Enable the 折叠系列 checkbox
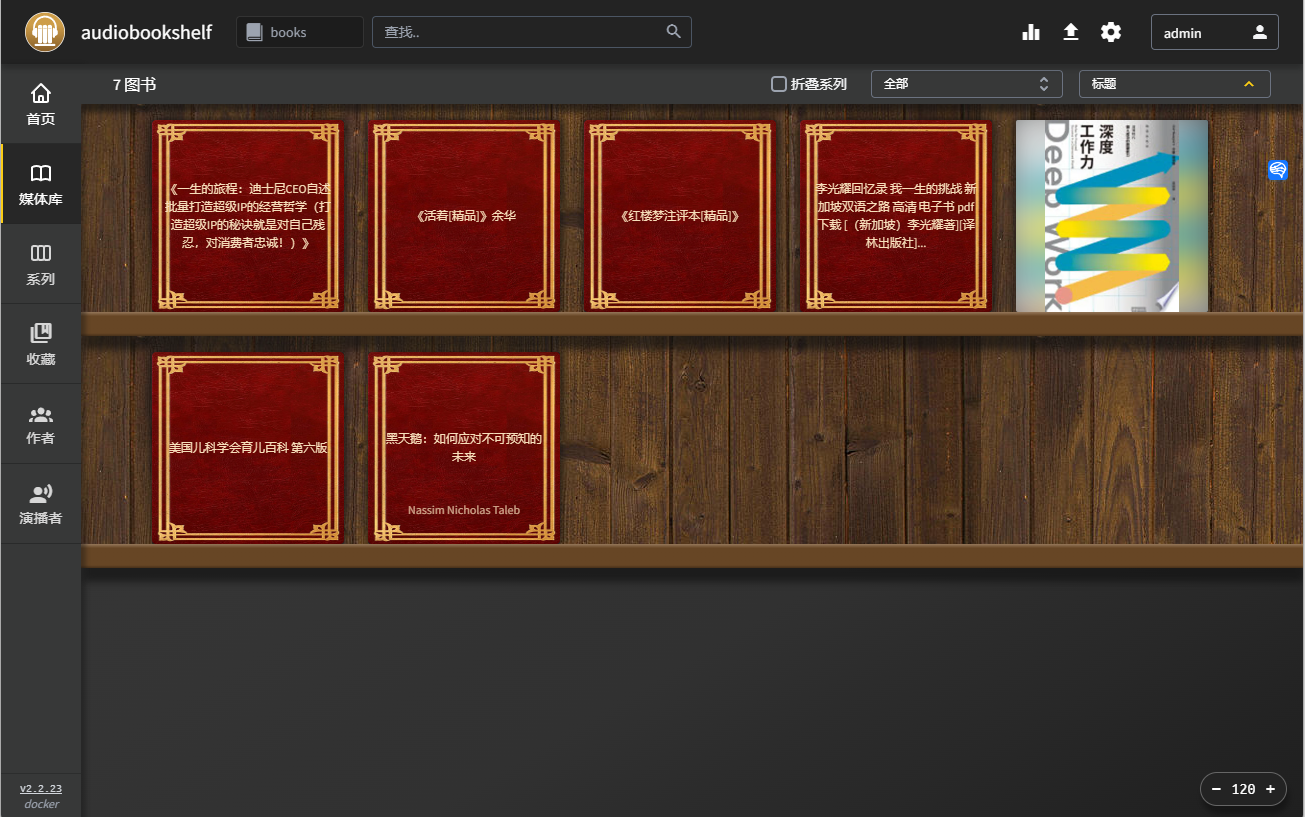The height and width of the screenshot is (817, 1305). click(779, 84)
